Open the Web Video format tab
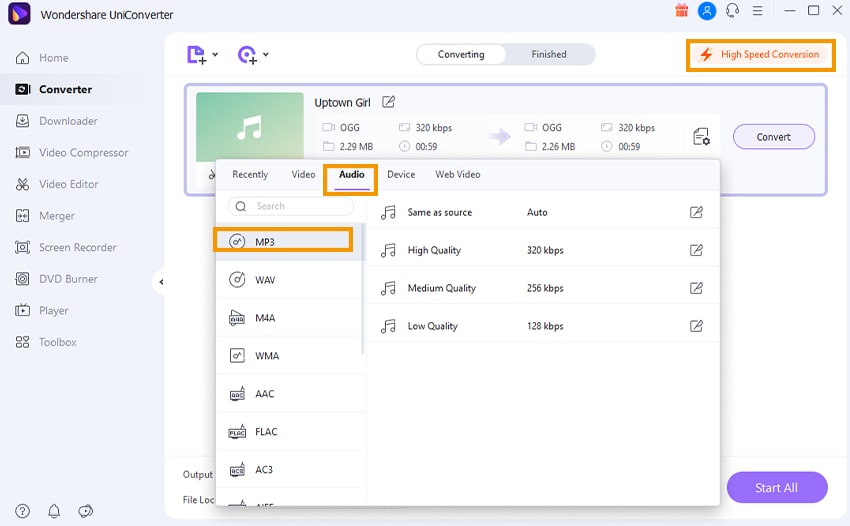Viewport: 850px width, 526px height. tap(458, 175)
